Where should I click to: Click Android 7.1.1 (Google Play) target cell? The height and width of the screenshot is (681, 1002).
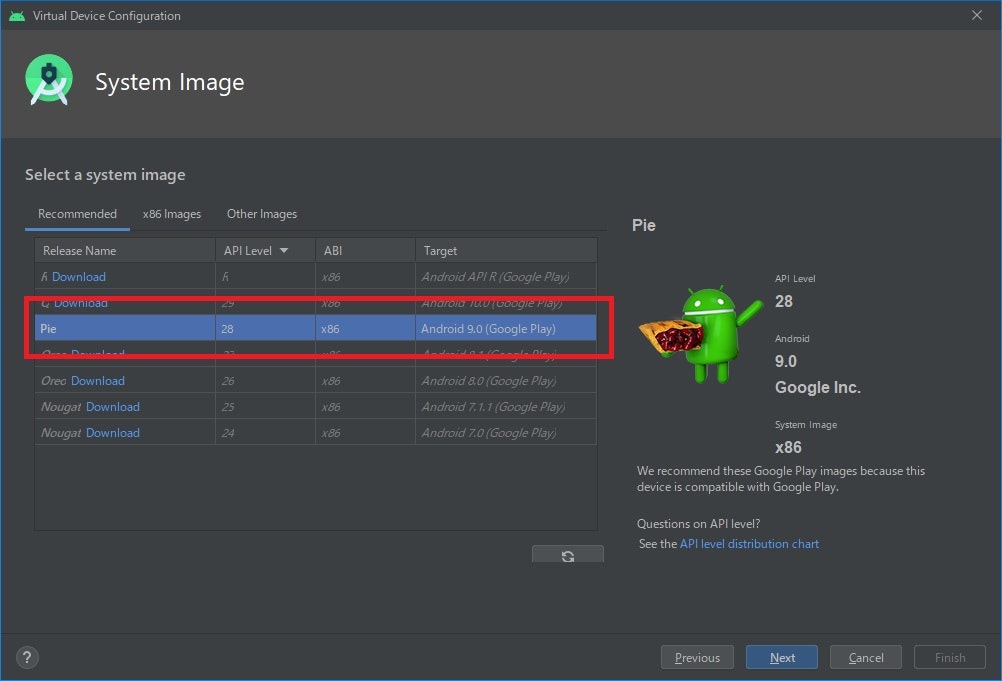[x=506, y=407]
